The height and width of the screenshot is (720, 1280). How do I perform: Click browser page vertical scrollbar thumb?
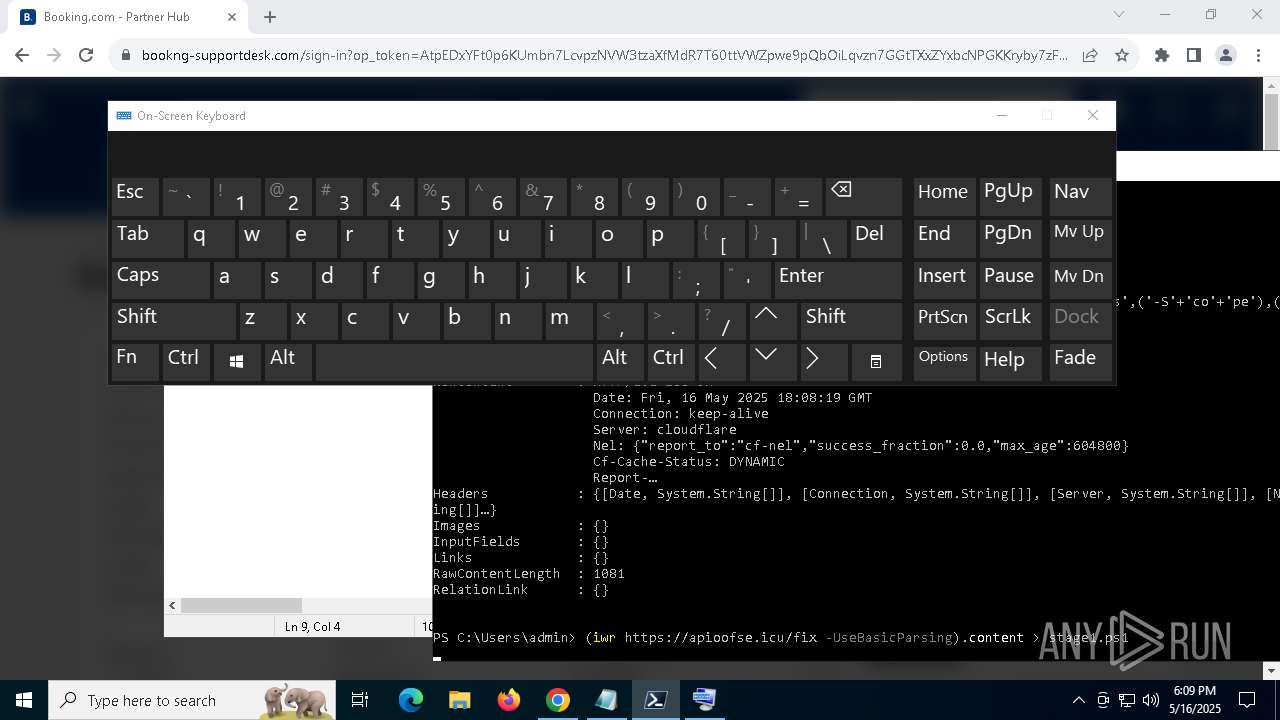[1272, 124]
